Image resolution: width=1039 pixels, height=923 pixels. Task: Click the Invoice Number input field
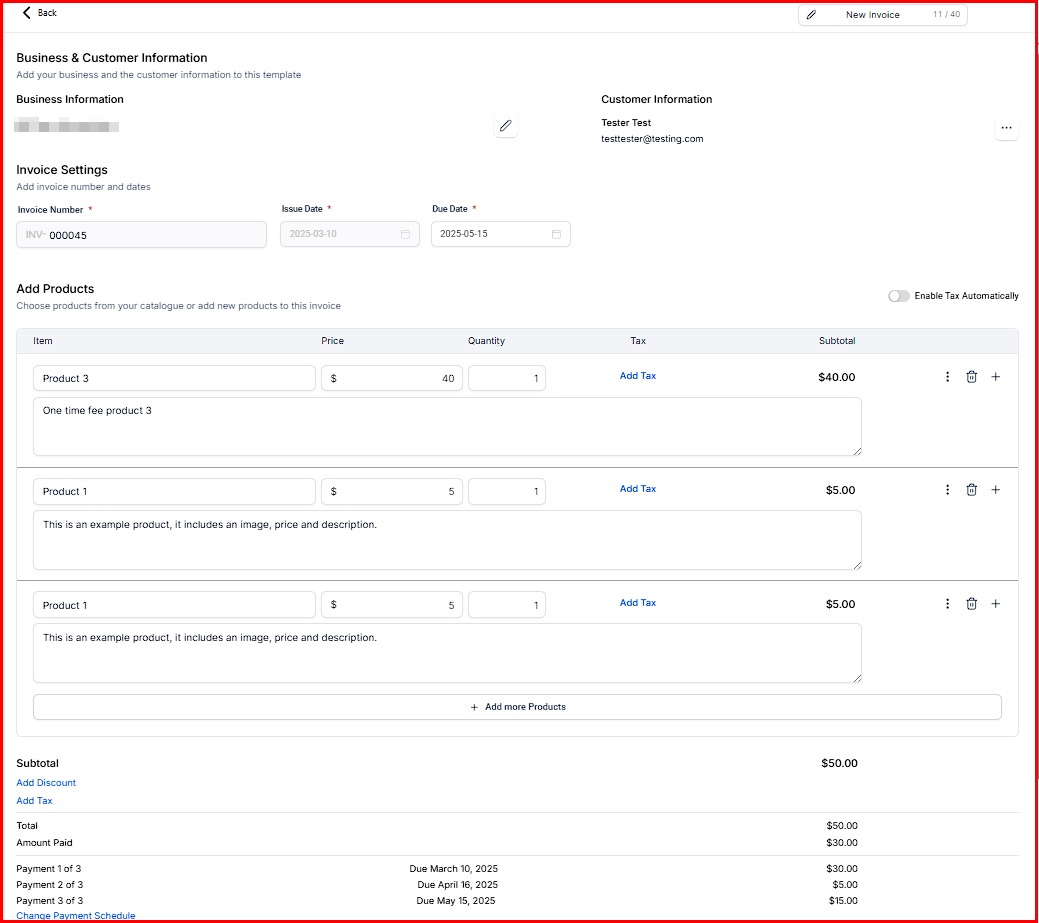pyautogui.click(x=150, y=235)
